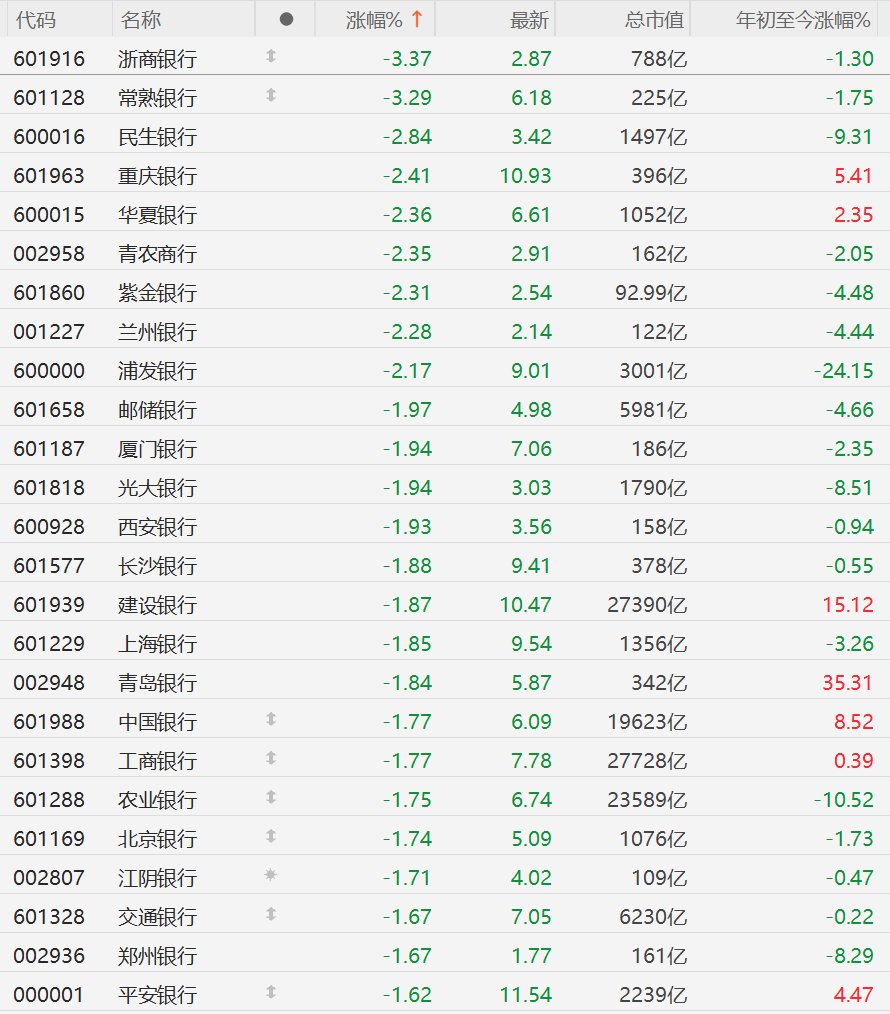Open the 建设银行 stock name link
The height and width of the screenshot is (1014, 890).
click(157, 605)
